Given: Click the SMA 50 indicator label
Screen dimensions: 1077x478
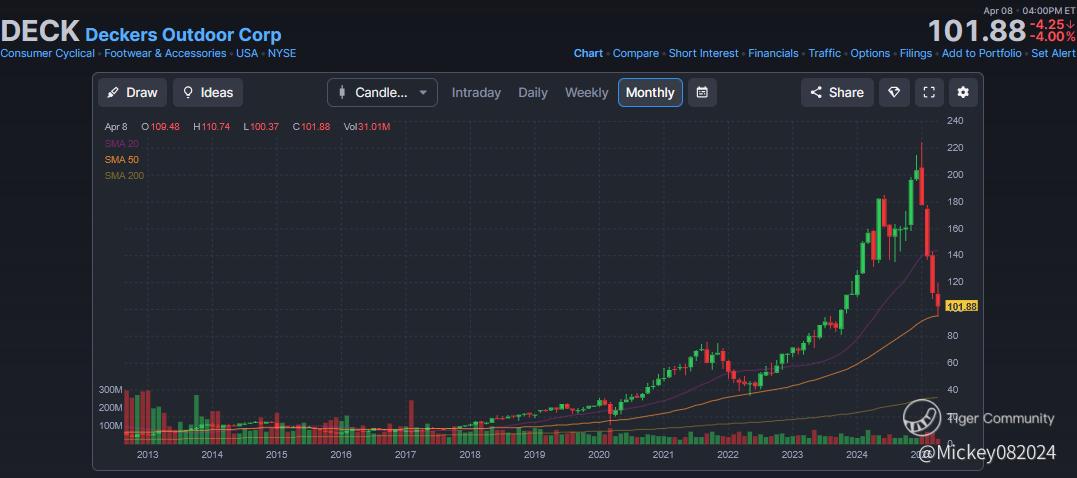Looking at the screenshot, I should (122, 159).
